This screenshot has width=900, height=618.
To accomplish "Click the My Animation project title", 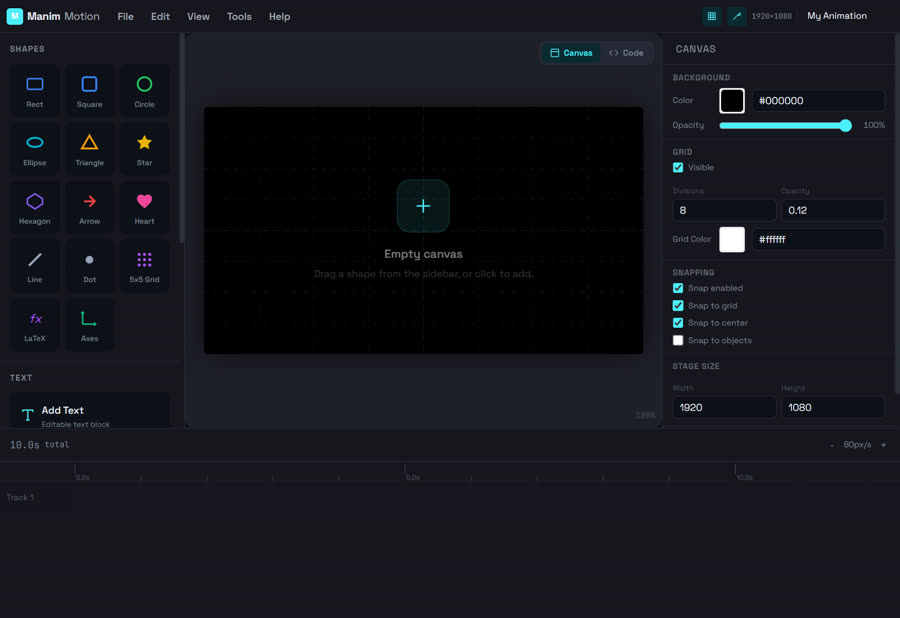I will click(837, 16).
